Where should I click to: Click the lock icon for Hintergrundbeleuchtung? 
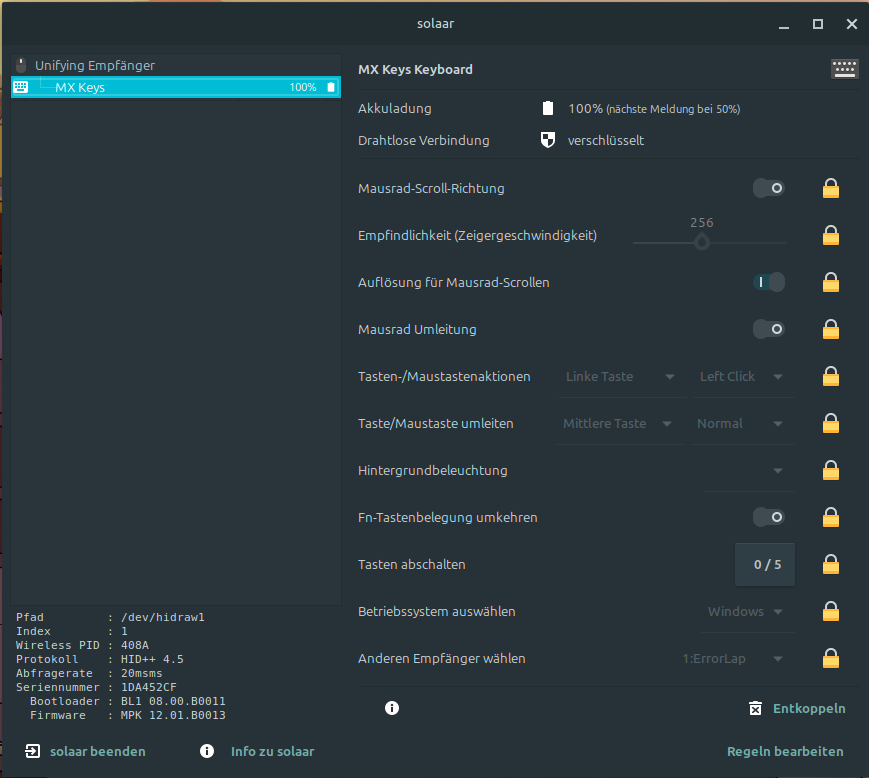tap(830, 470)
